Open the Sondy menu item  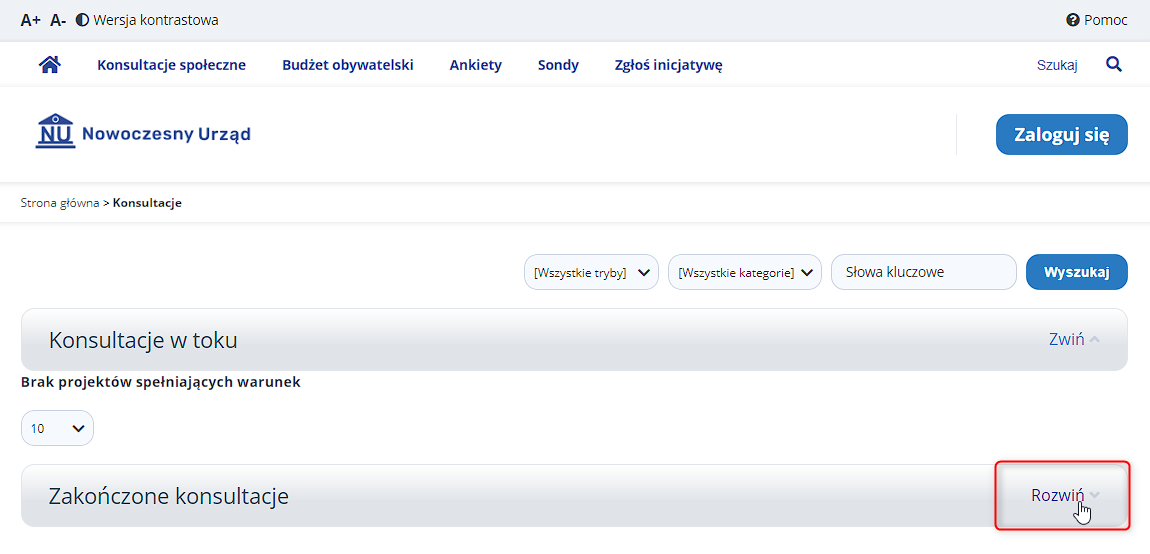tap(558, 65)
